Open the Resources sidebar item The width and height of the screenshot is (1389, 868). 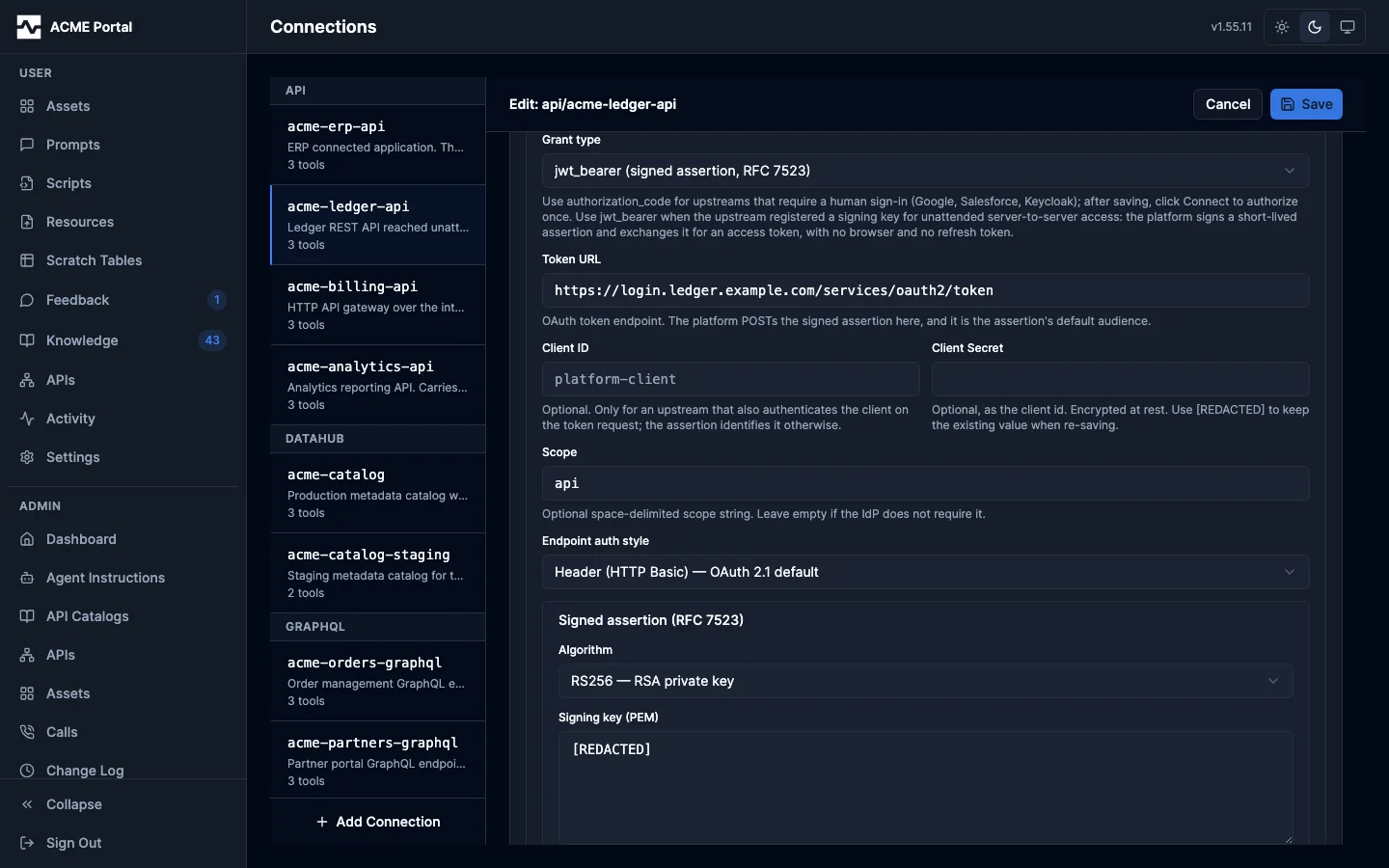pyautogui.click(x=123, y=222)
